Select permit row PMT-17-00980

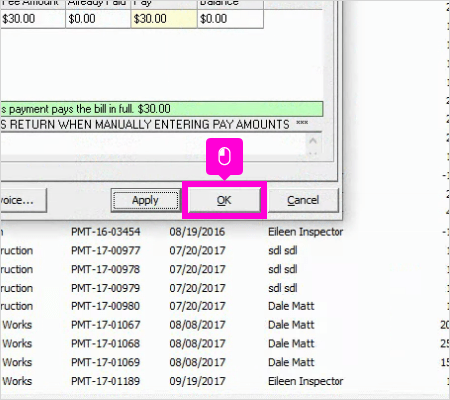click(x=225, y=306)
